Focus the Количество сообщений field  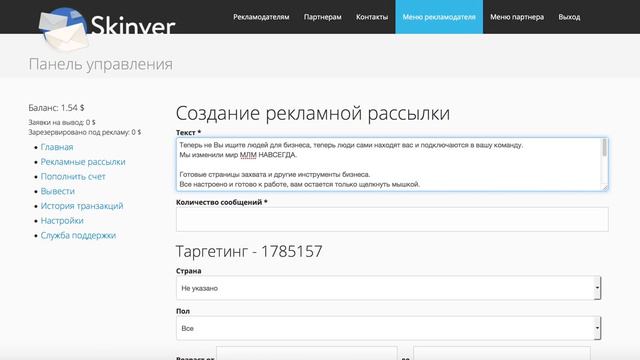(392, 219)
